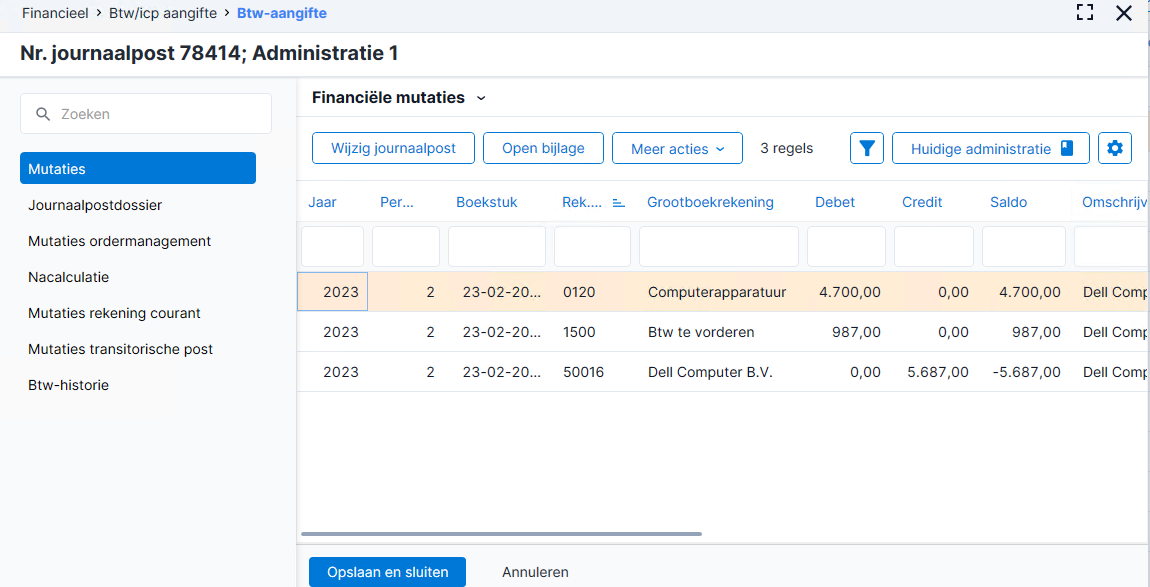1150x587 pixels.
Task: Close the journaalpost window
Action: pos(1124,12)
